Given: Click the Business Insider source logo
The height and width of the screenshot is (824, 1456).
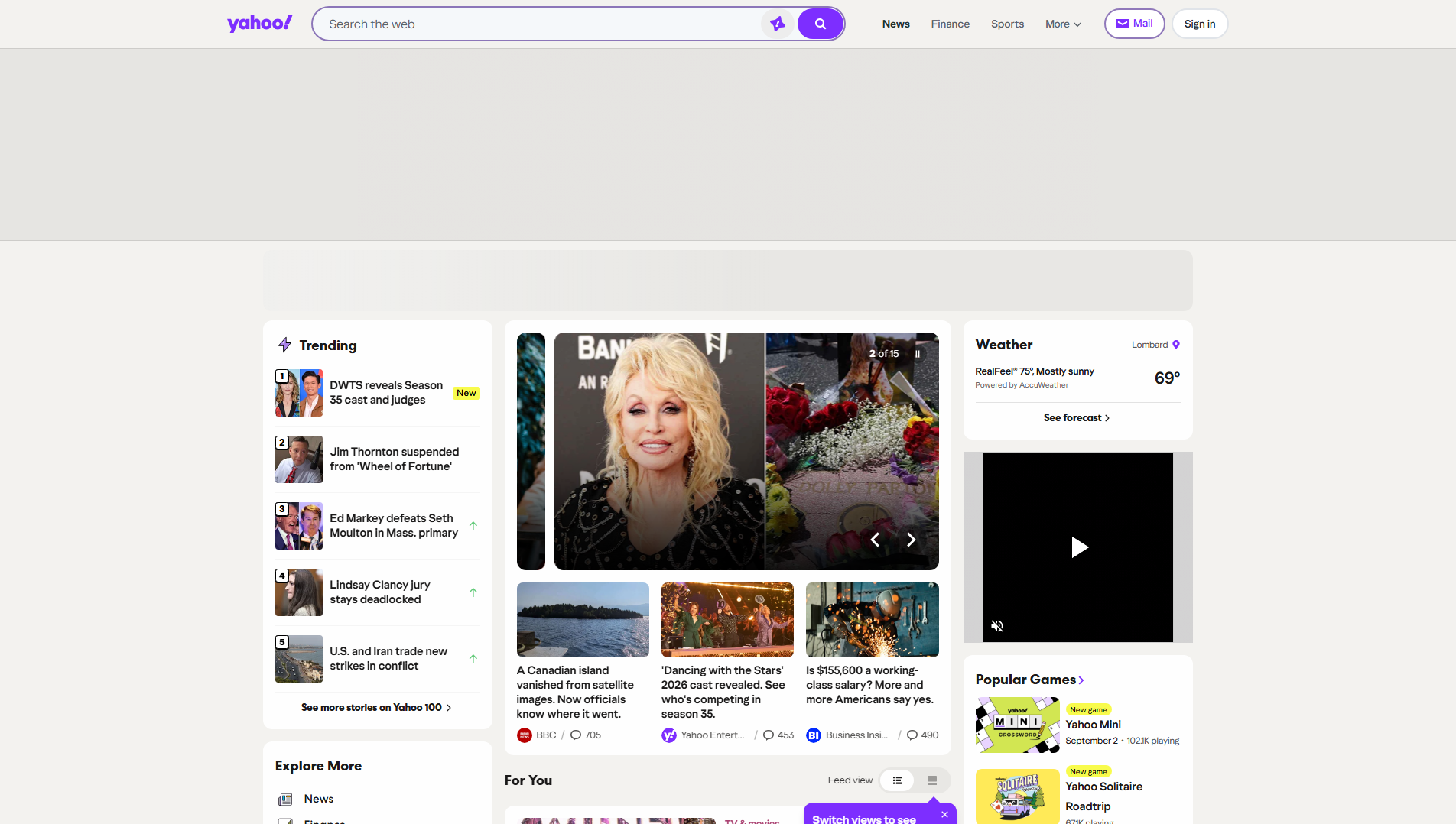Looking at the screenshot, I should click(x=814, y=735).
